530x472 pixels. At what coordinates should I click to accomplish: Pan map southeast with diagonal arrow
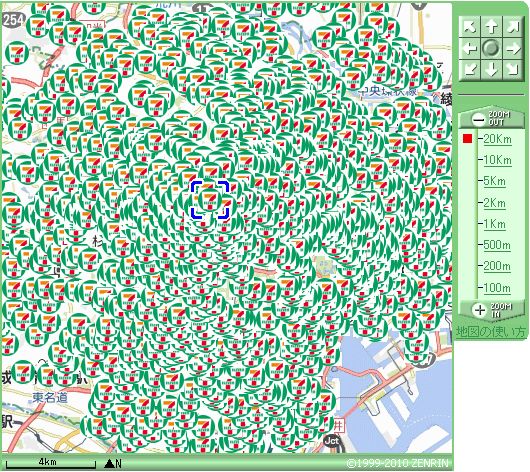[x=513, y=70]
